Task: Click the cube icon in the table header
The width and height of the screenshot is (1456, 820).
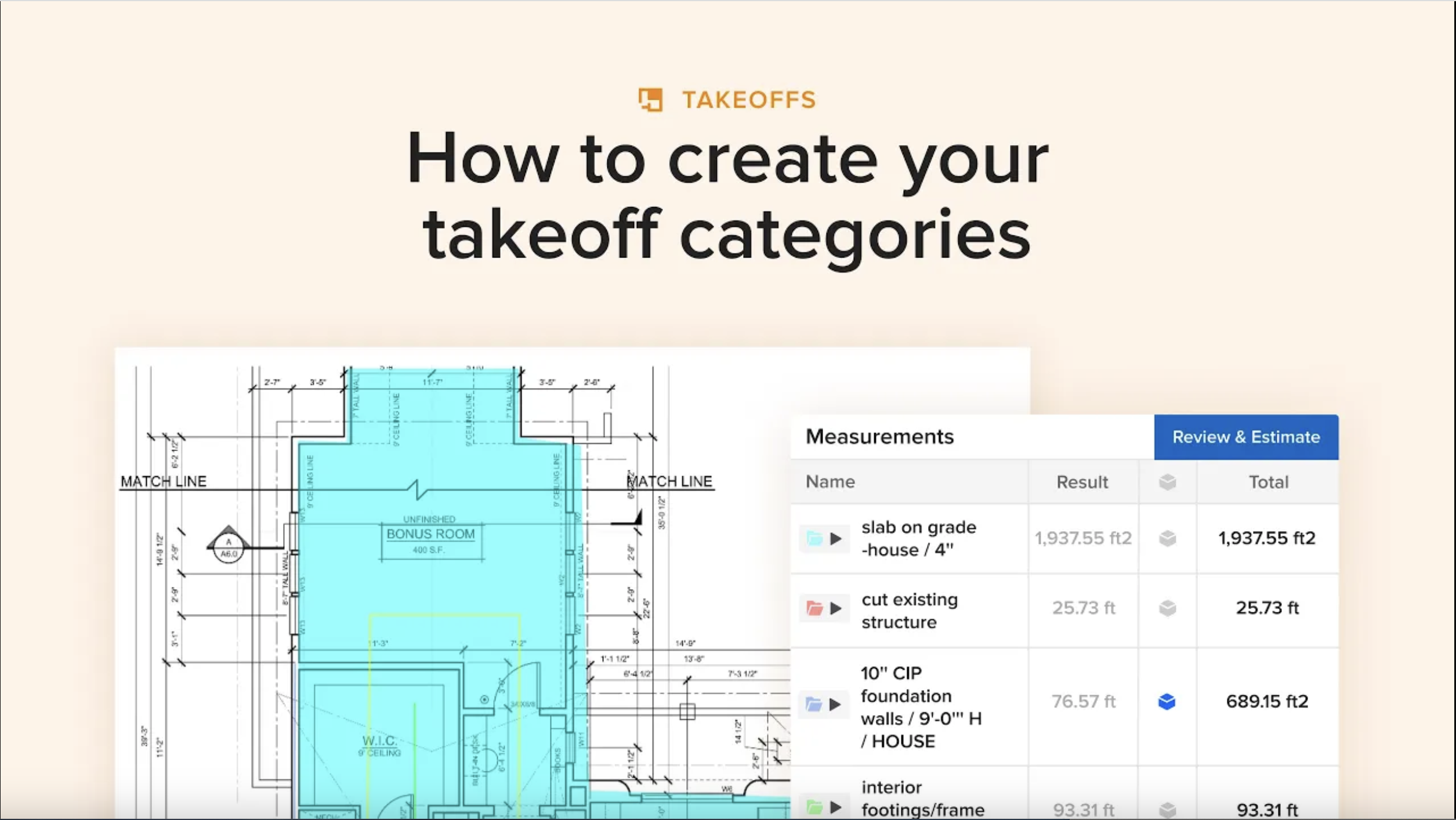Action: tap(1167, 482)
